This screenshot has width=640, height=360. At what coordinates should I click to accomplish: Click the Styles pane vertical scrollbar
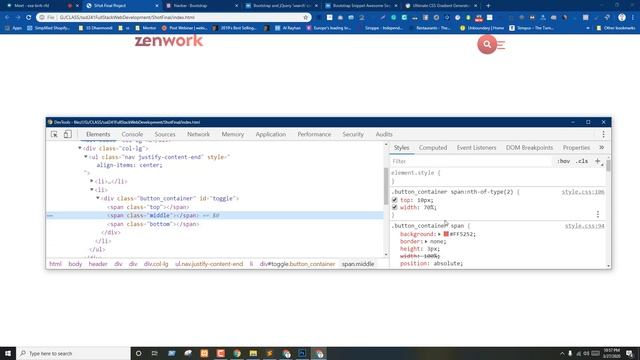pos(609,166)
